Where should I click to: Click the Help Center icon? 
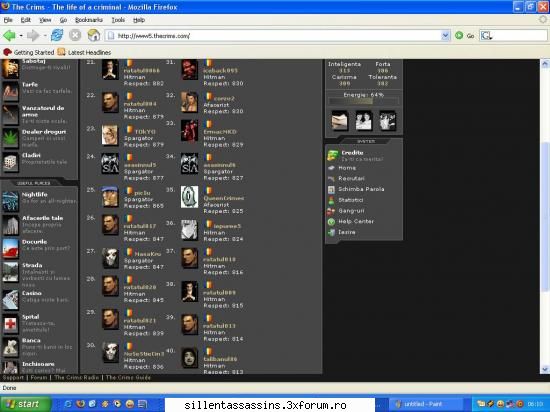(331, 222)
